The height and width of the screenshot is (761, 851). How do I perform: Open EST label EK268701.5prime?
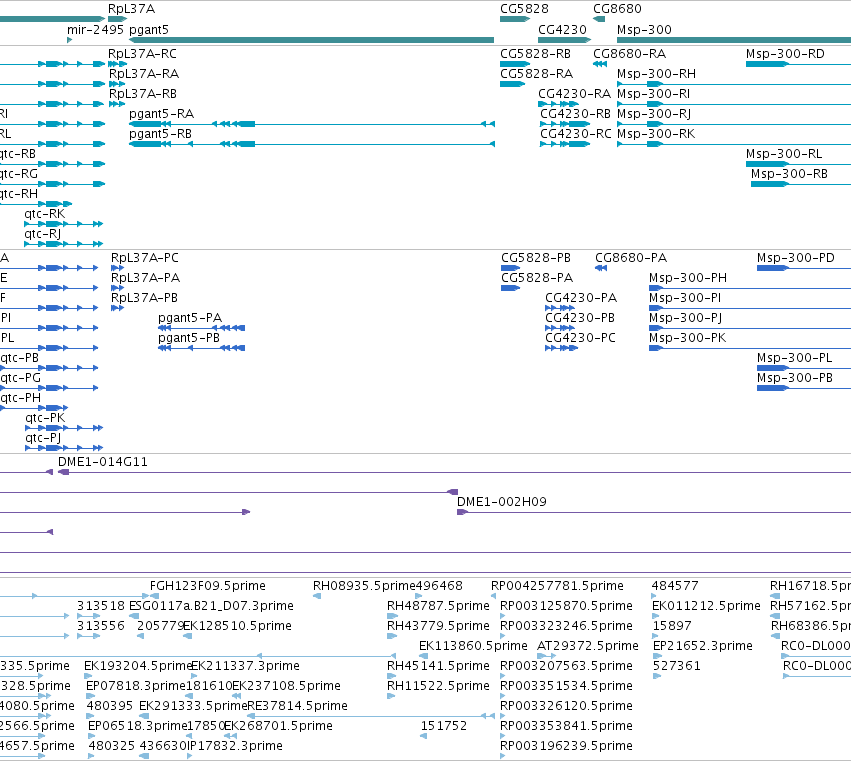point(278,726)
